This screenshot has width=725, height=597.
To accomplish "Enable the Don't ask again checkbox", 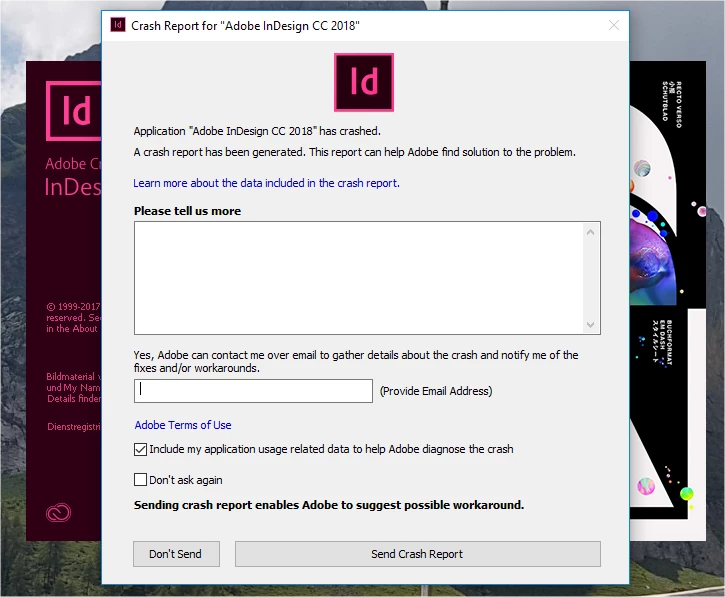I will point(141,480).
